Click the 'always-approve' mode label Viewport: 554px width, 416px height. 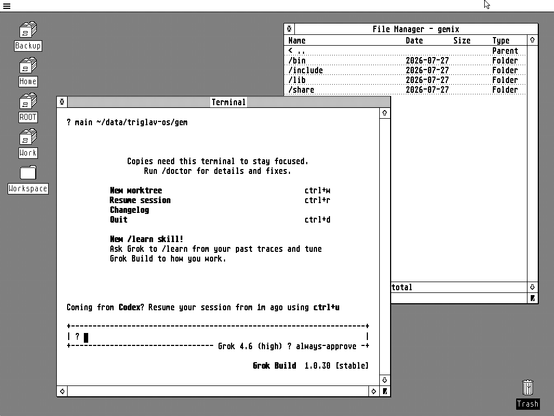click(326, 346)
